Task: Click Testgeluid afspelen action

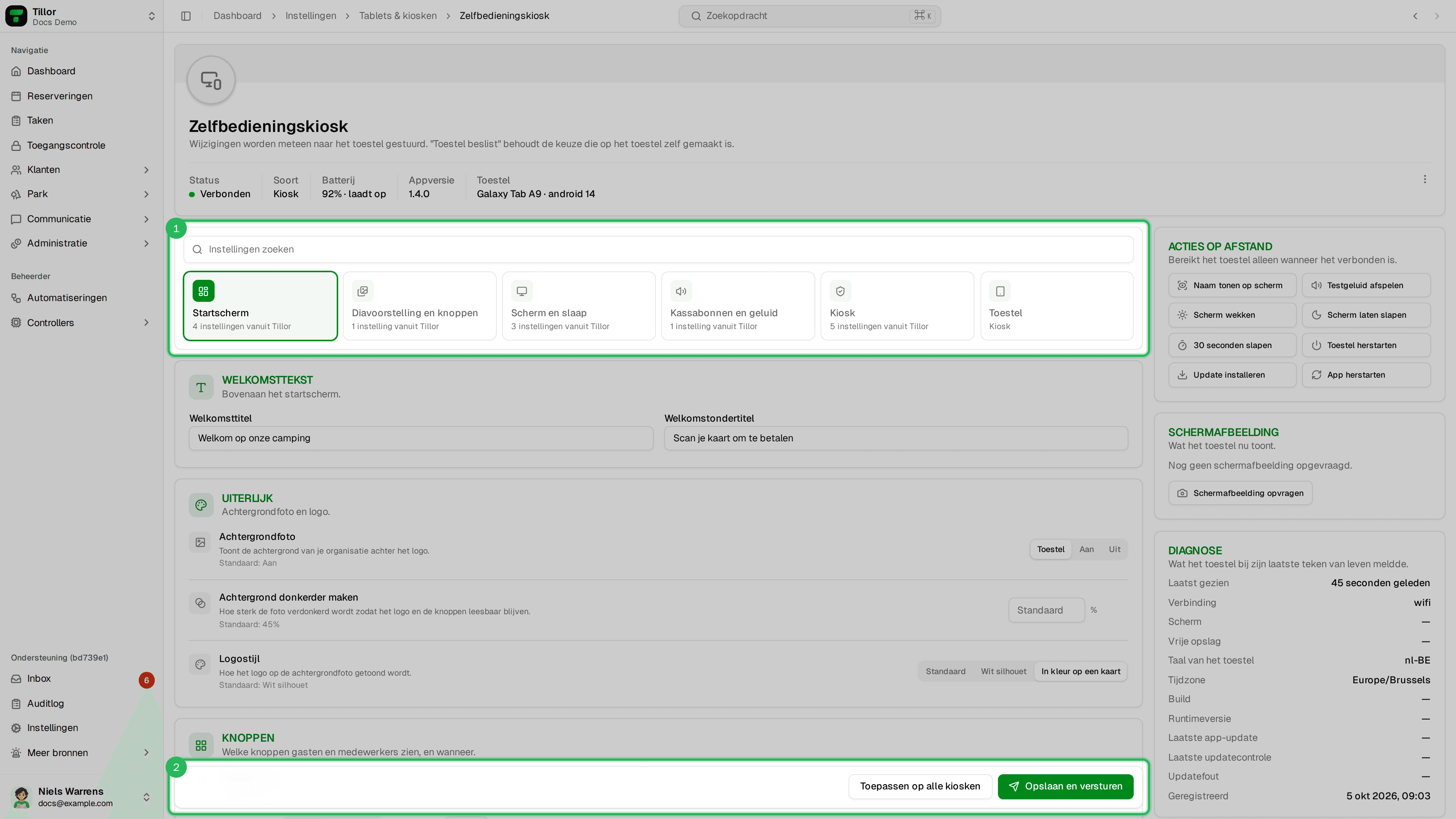Action: point(1366,286)
